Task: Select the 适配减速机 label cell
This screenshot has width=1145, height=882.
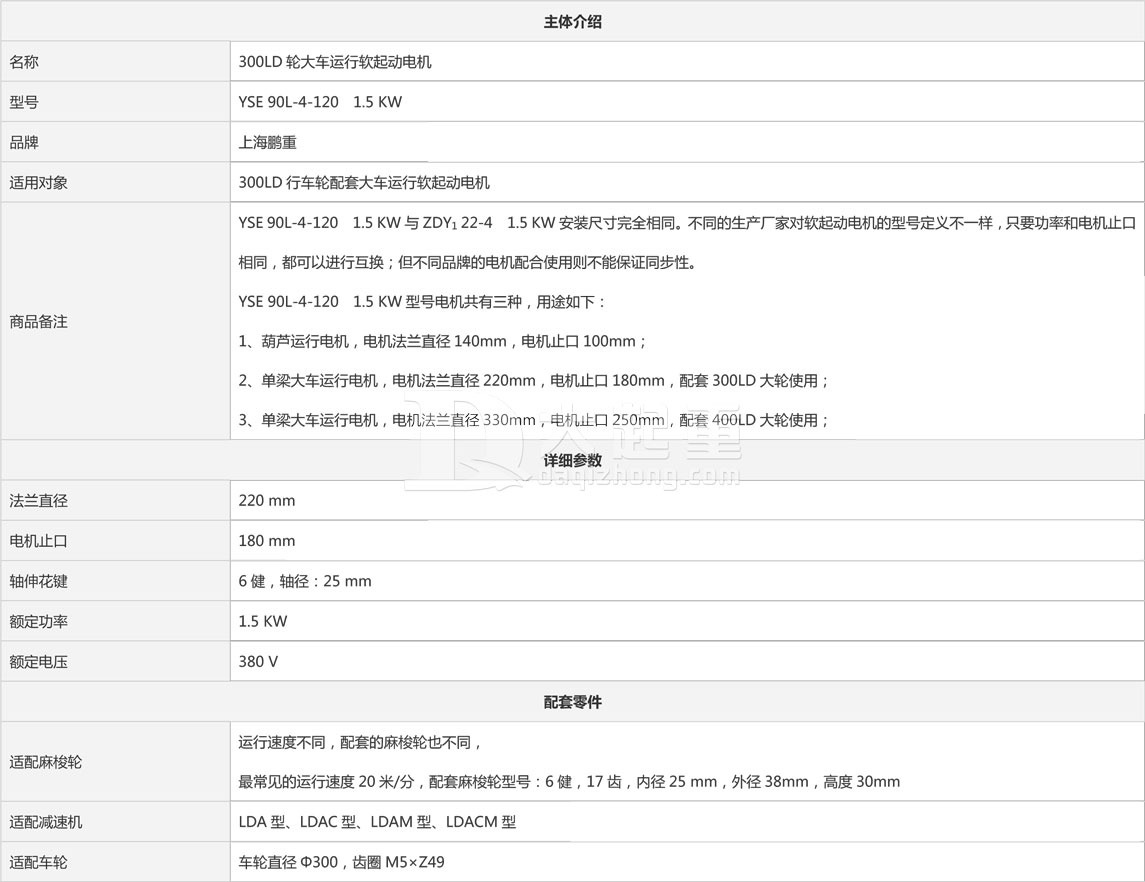Action: coord(115,821)
